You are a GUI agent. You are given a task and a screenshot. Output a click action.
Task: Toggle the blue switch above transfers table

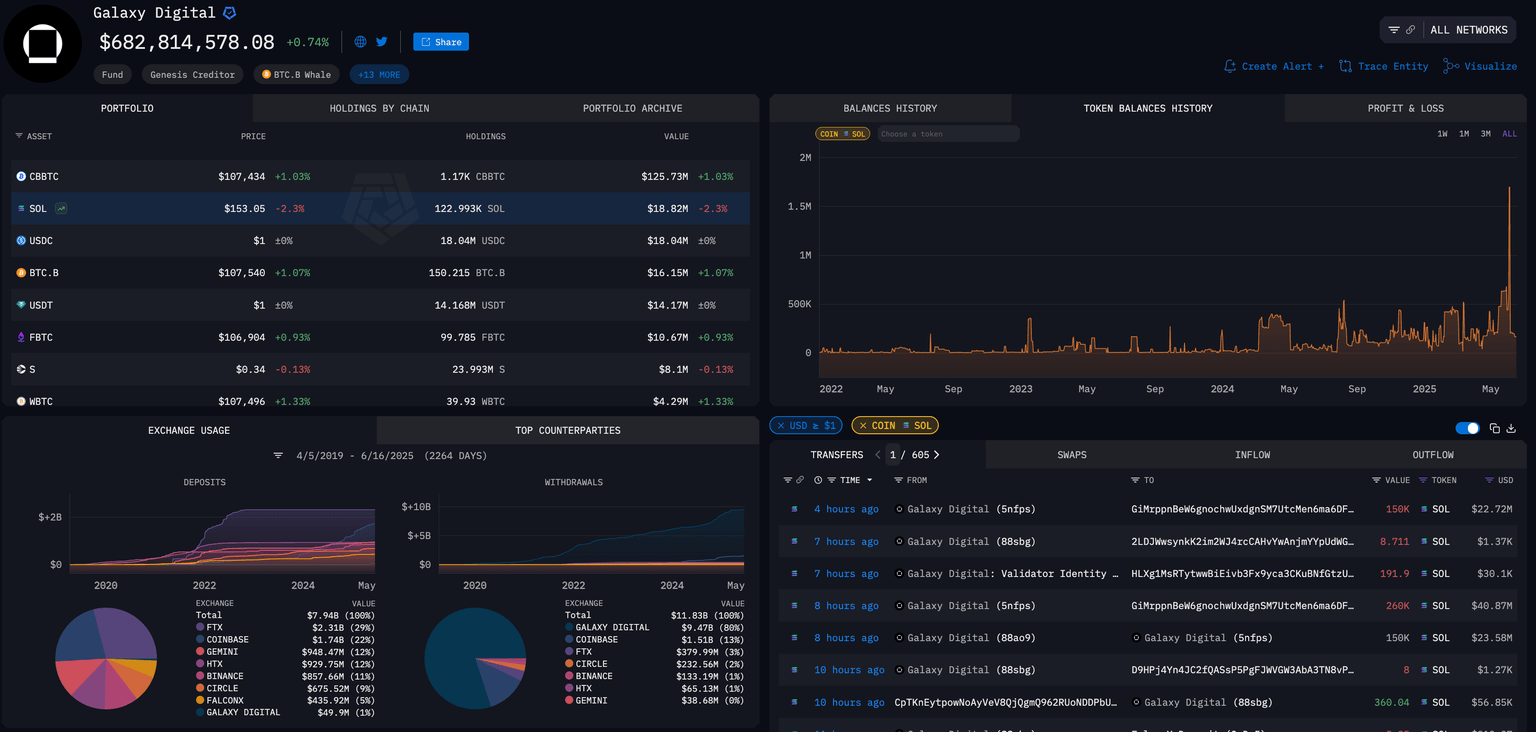pos(1467,428)
